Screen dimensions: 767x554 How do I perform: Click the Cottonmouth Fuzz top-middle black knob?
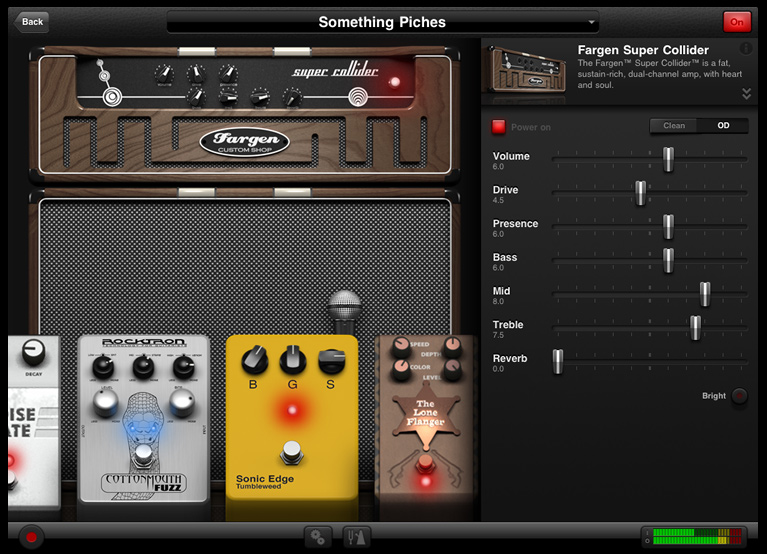click(143, 367)
